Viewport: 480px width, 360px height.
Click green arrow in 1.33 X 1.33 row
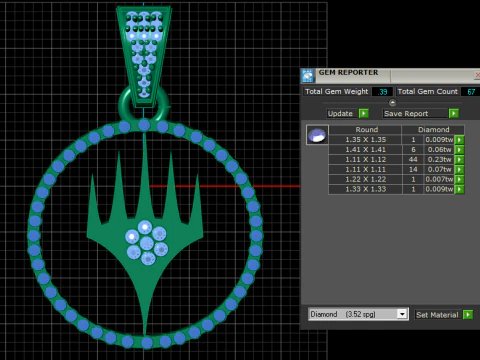[x=459, y=189]
